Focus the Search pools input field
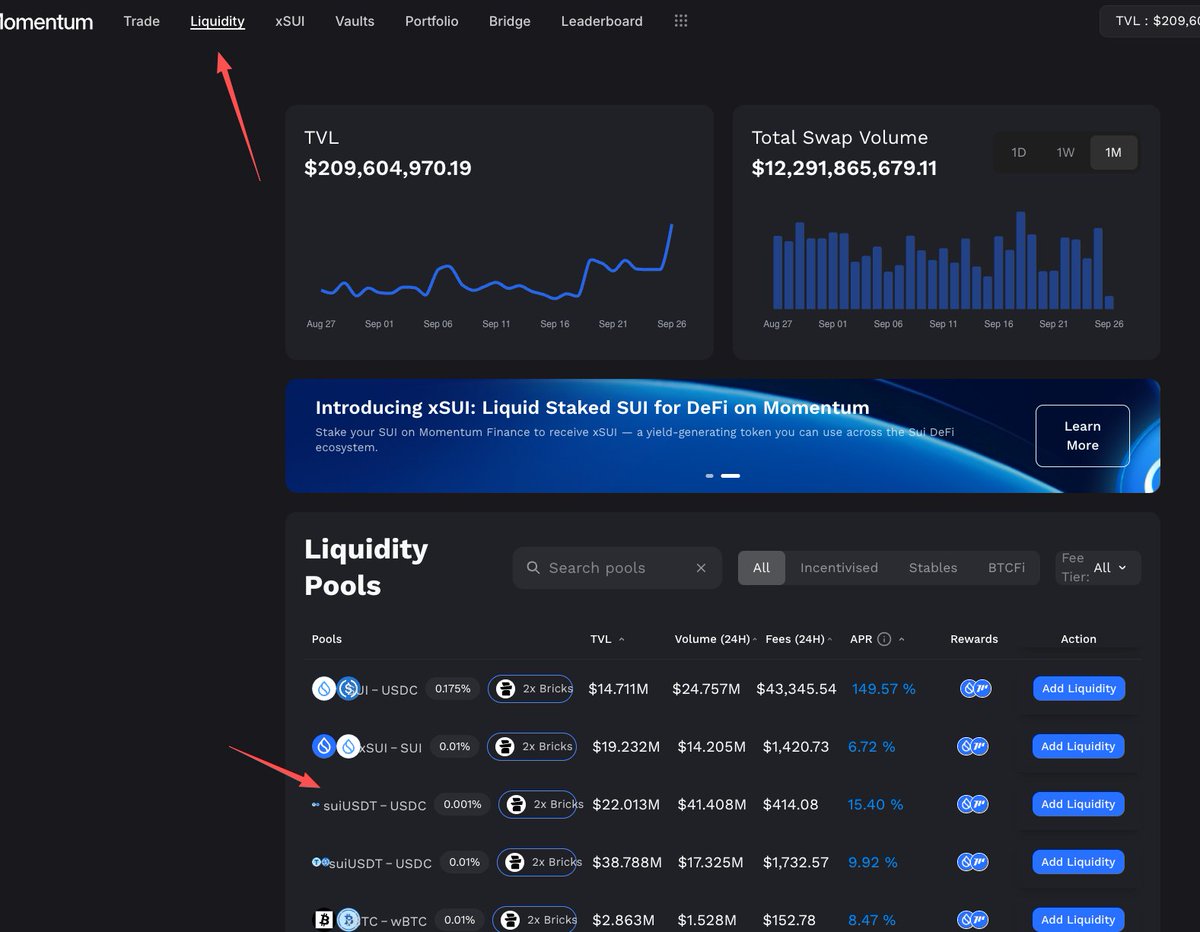 pos(617,568)
